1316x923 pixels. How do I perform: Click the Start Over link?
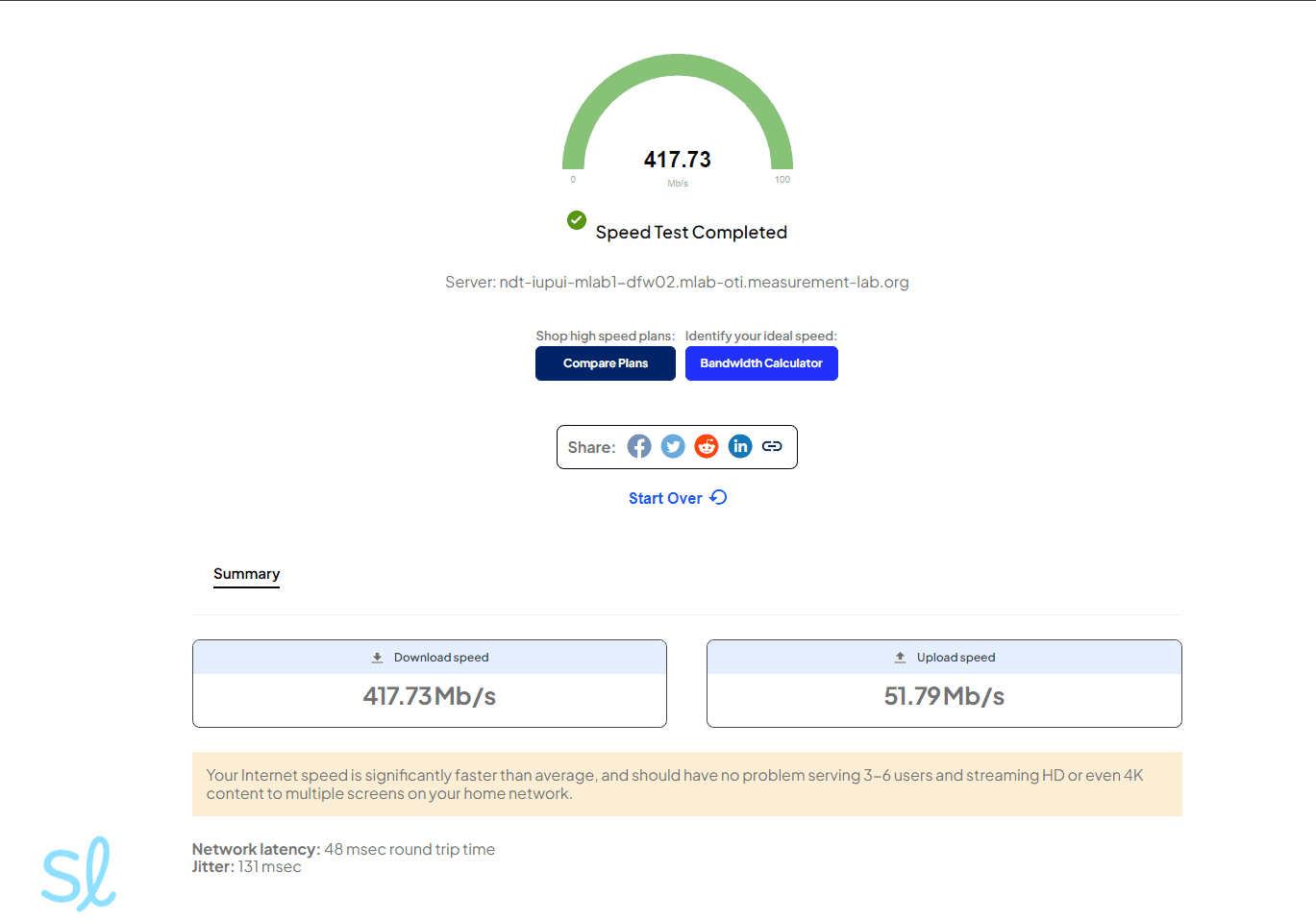(665, 498)
